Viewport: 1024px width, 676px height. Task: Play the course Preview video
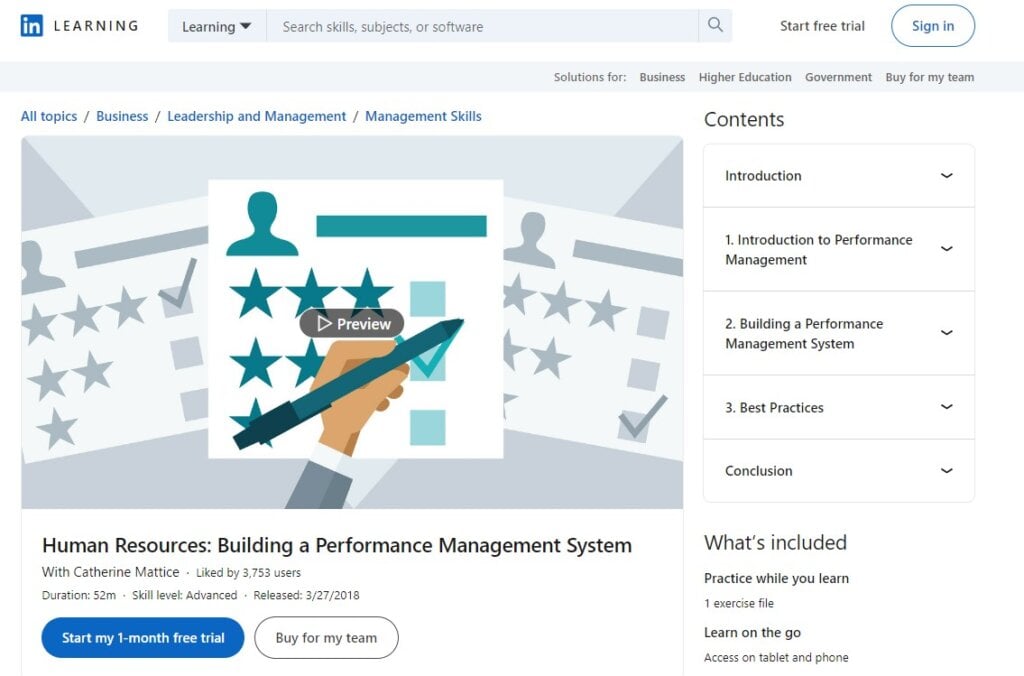352,323
